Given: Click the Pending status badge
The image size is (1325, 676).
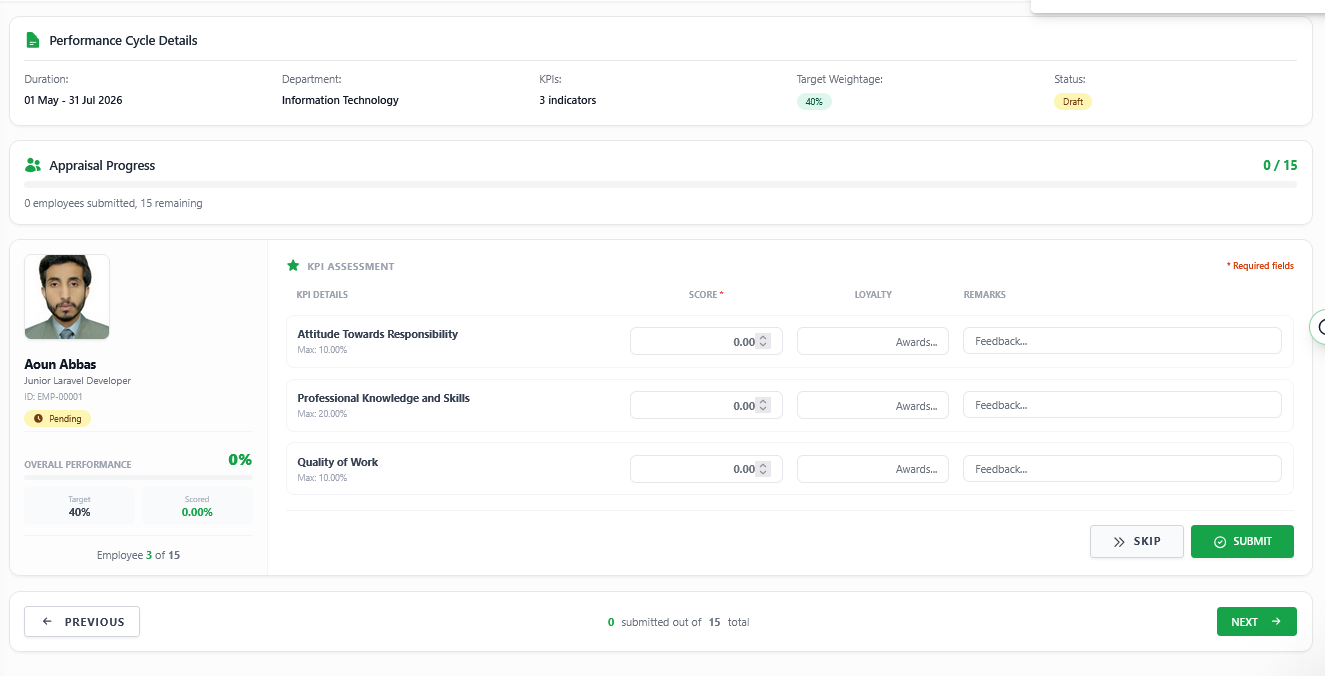Looking at the screenshot, I should click(58, 419).
